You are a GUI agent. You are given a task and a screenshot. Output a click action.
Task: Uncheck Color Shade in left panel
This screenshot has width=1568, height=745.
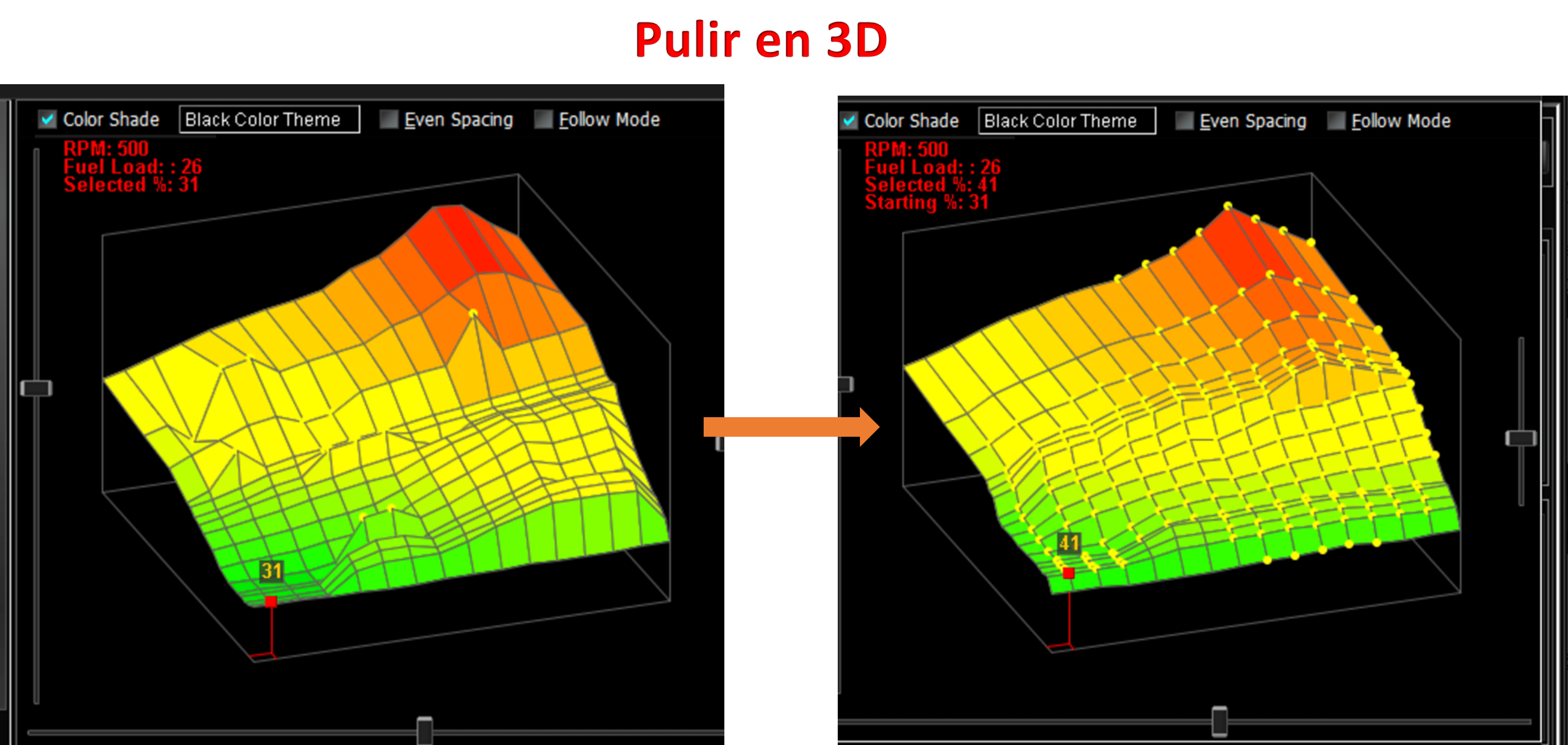point(48,119)
